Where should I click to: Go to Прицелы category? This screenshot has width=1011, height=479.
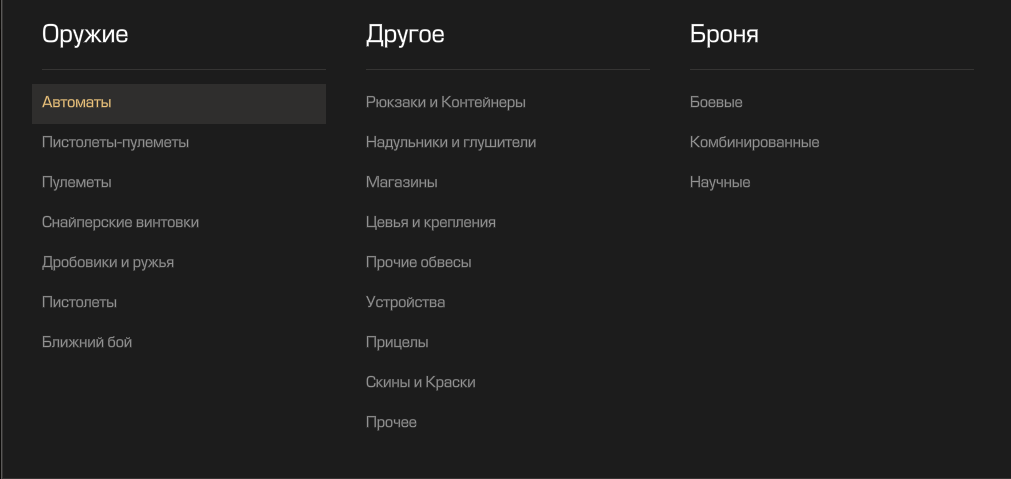pos(397,343)
